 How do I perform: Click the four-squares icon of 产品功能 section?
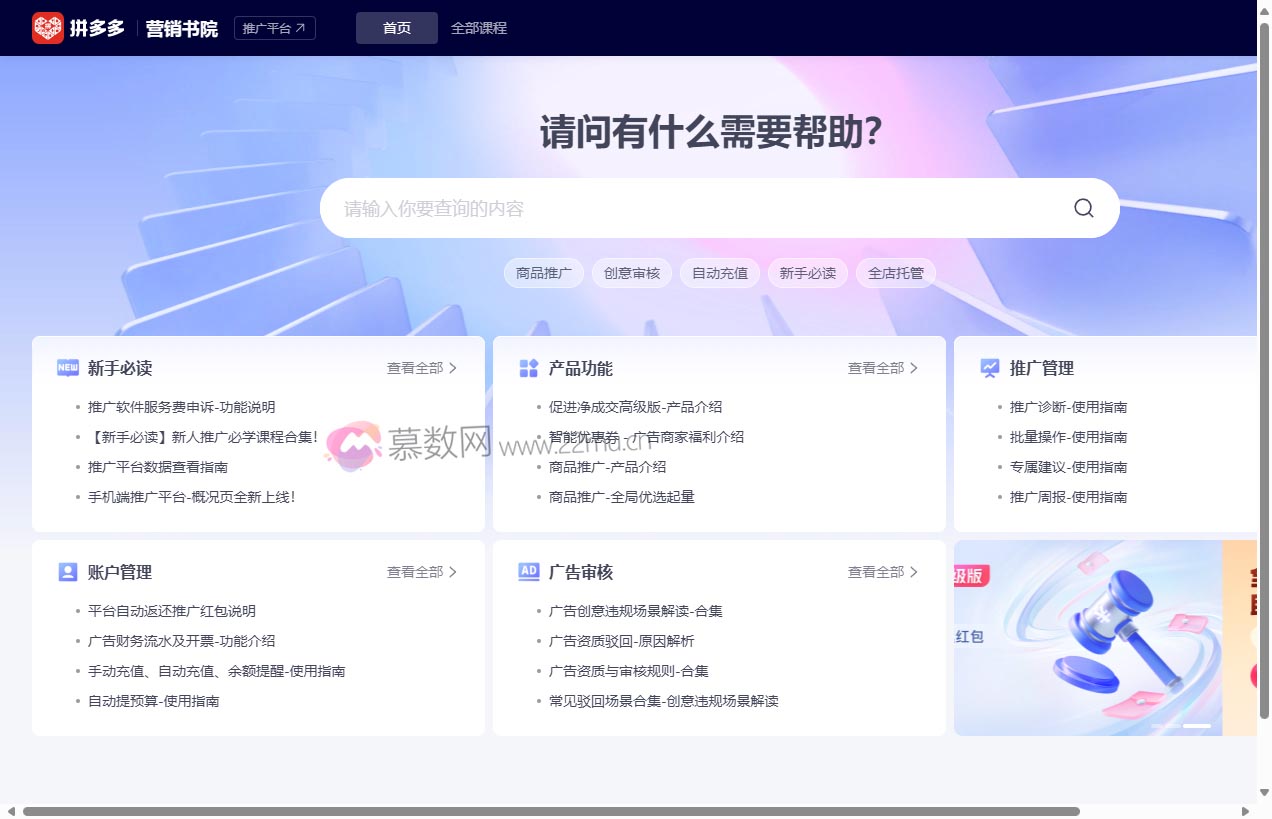tap(527, 368)
